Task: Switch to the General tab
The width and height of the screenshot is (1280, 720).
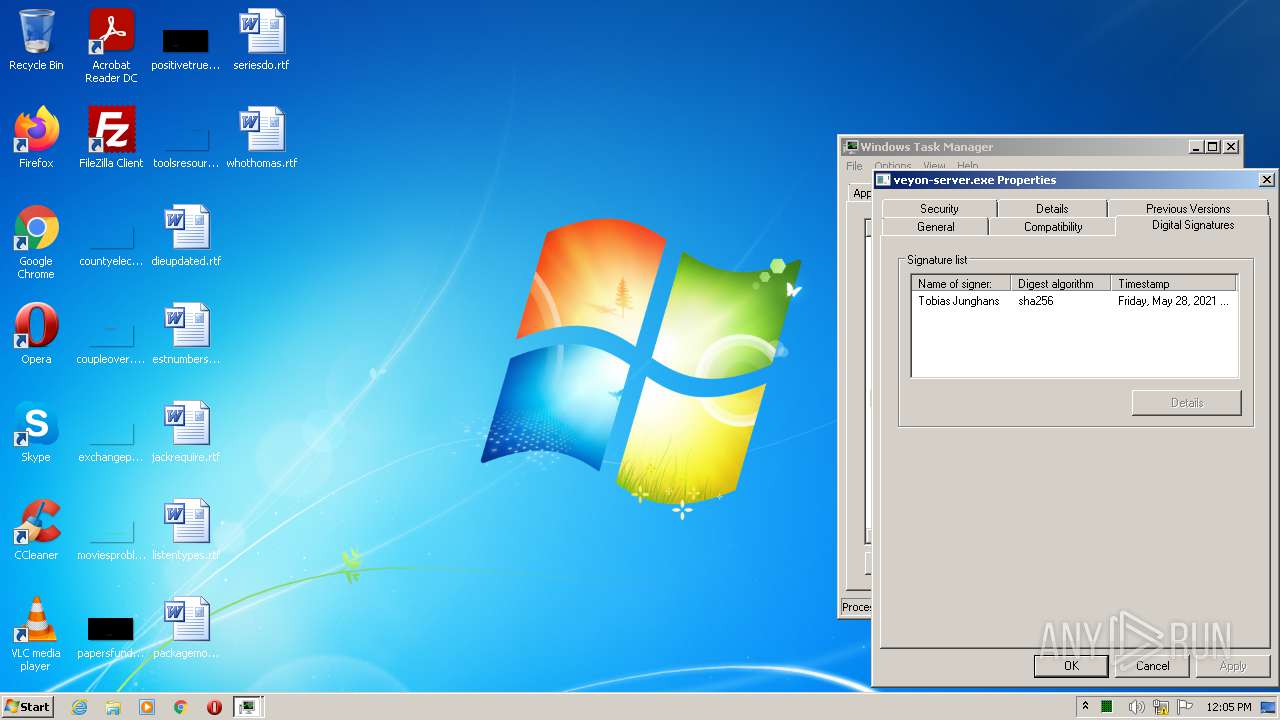Action: pyautogui.click(x=935, y=227)
